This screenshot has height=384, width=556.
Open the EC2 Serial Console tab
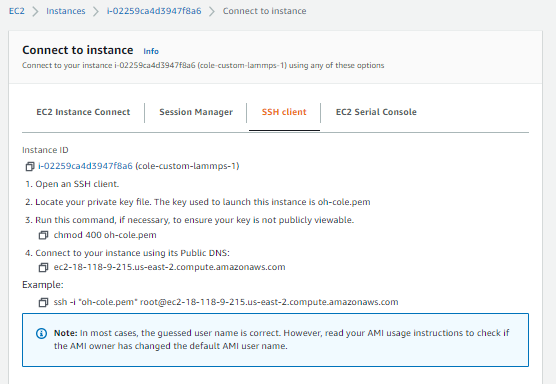pos(376,112)
